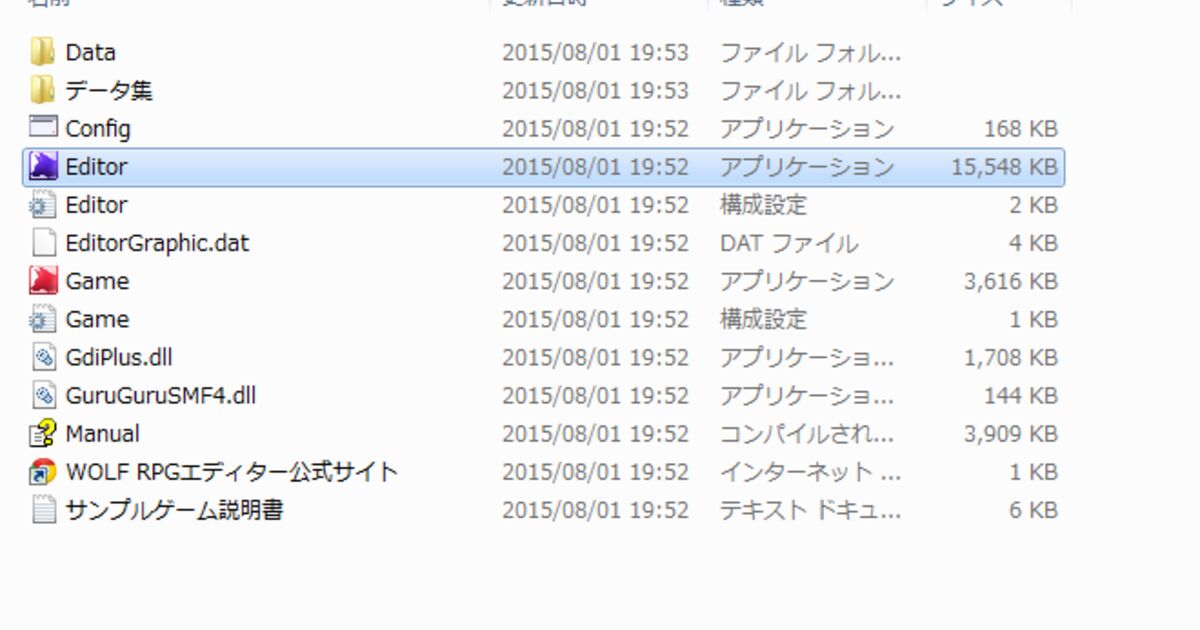Click the DAT ファイル type entry
1200x630 pixels.
pos(788,243)
